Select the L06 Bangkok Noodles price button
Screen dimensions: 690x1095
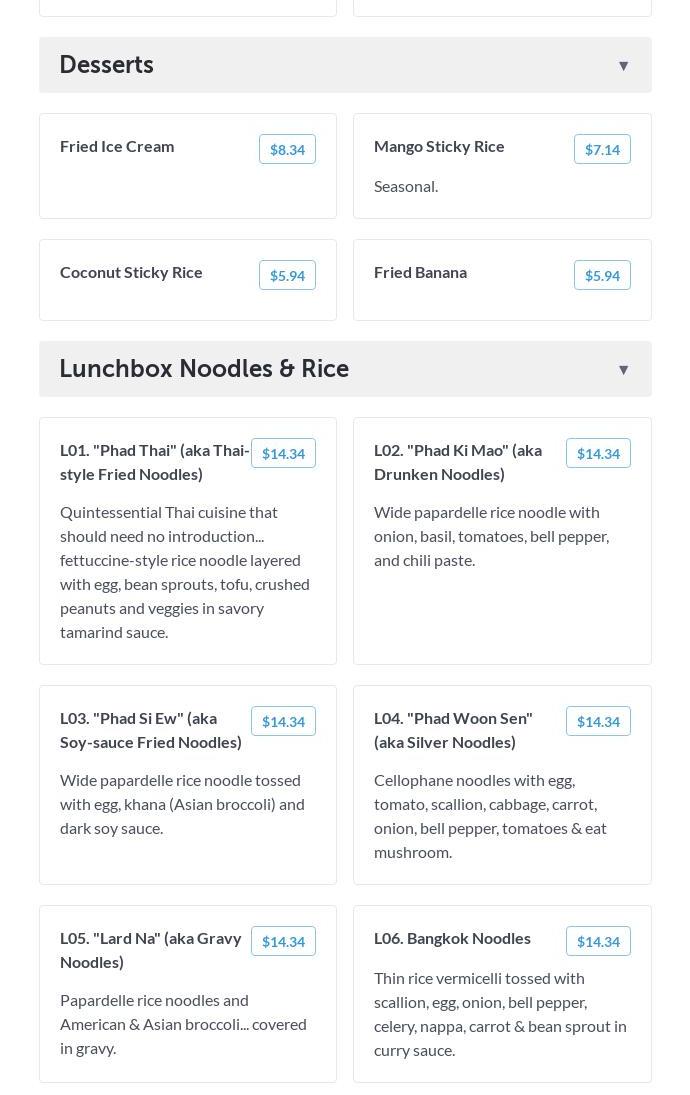598,941
